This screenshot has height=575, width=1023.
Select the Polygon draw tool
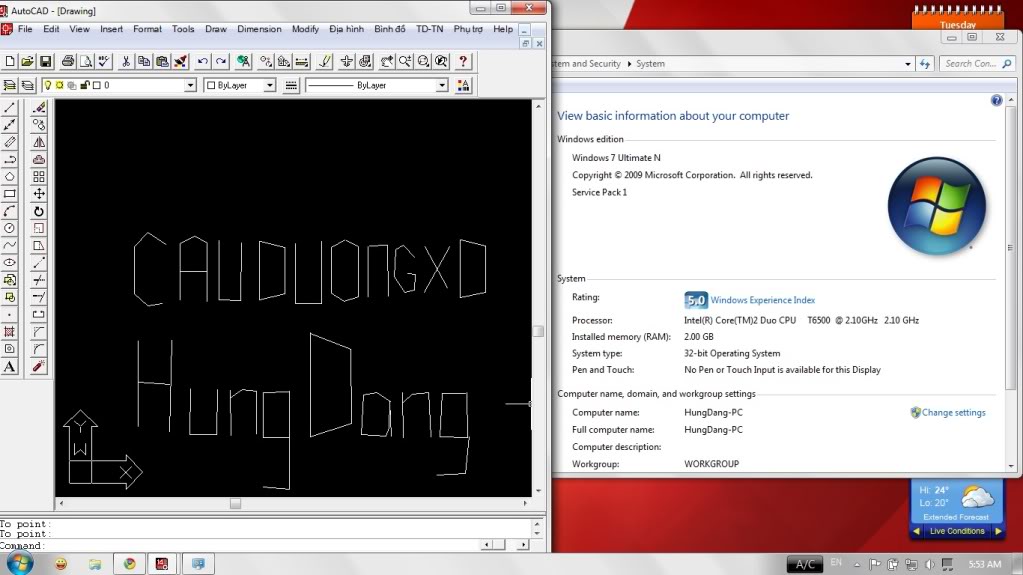coord(10,177)
